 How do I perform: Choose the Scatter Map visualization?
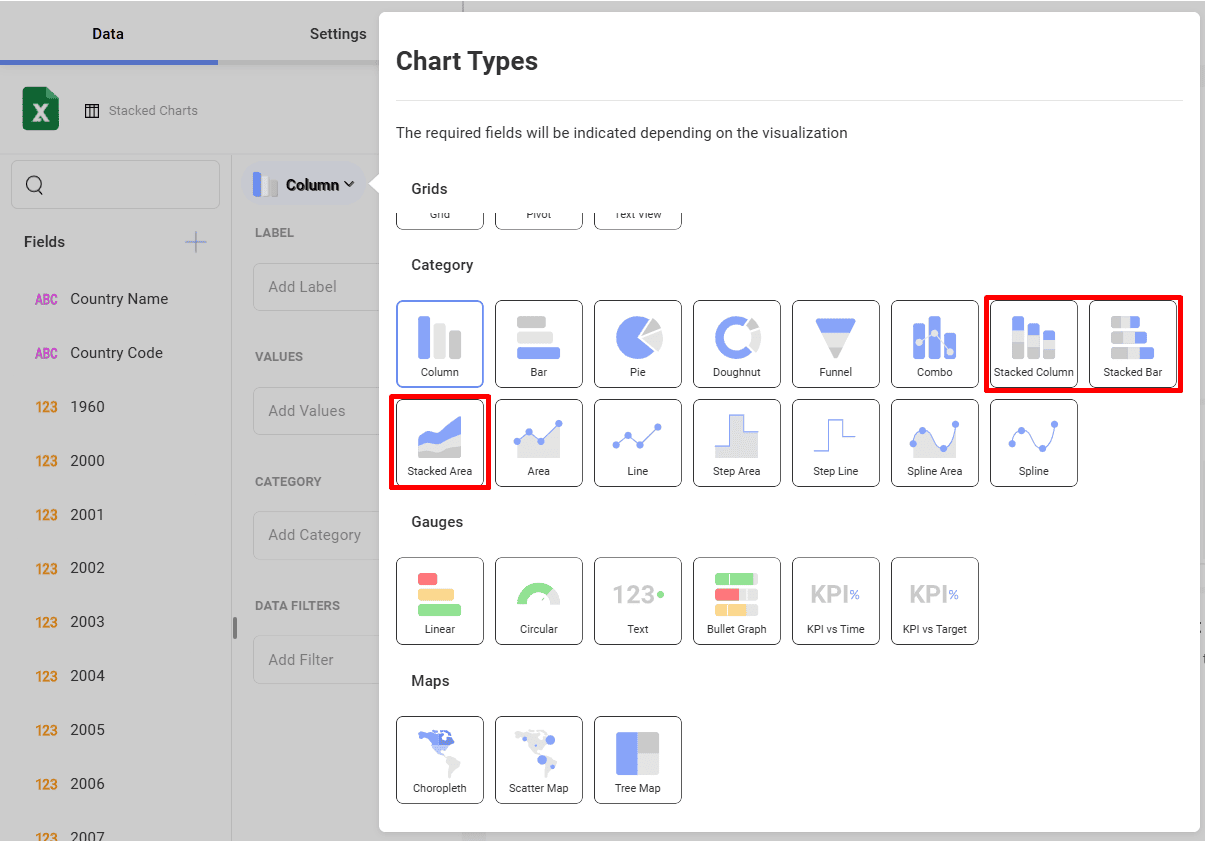539,760
